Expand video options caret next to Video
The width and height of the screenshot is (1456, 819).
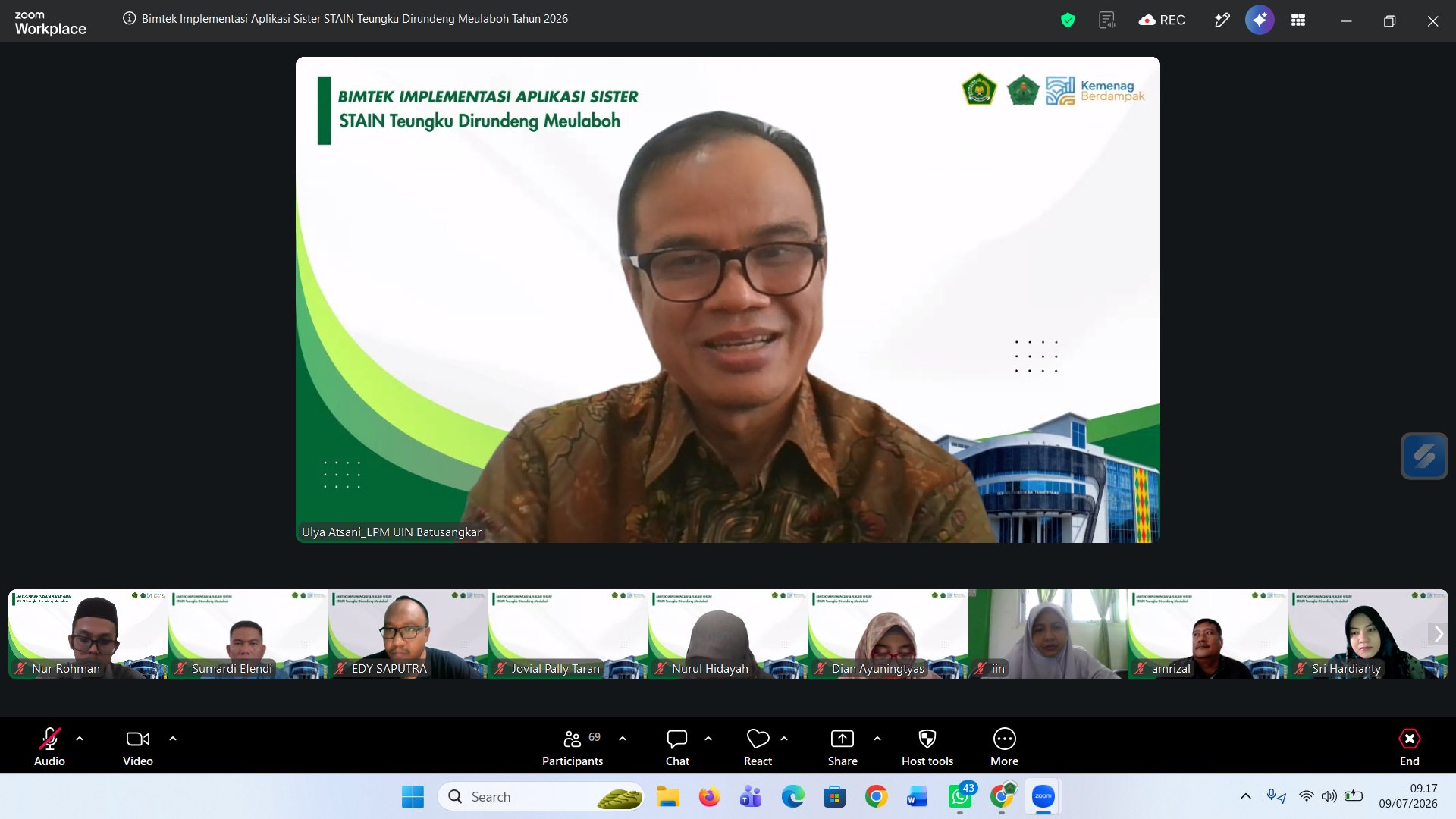pos(173,739)
